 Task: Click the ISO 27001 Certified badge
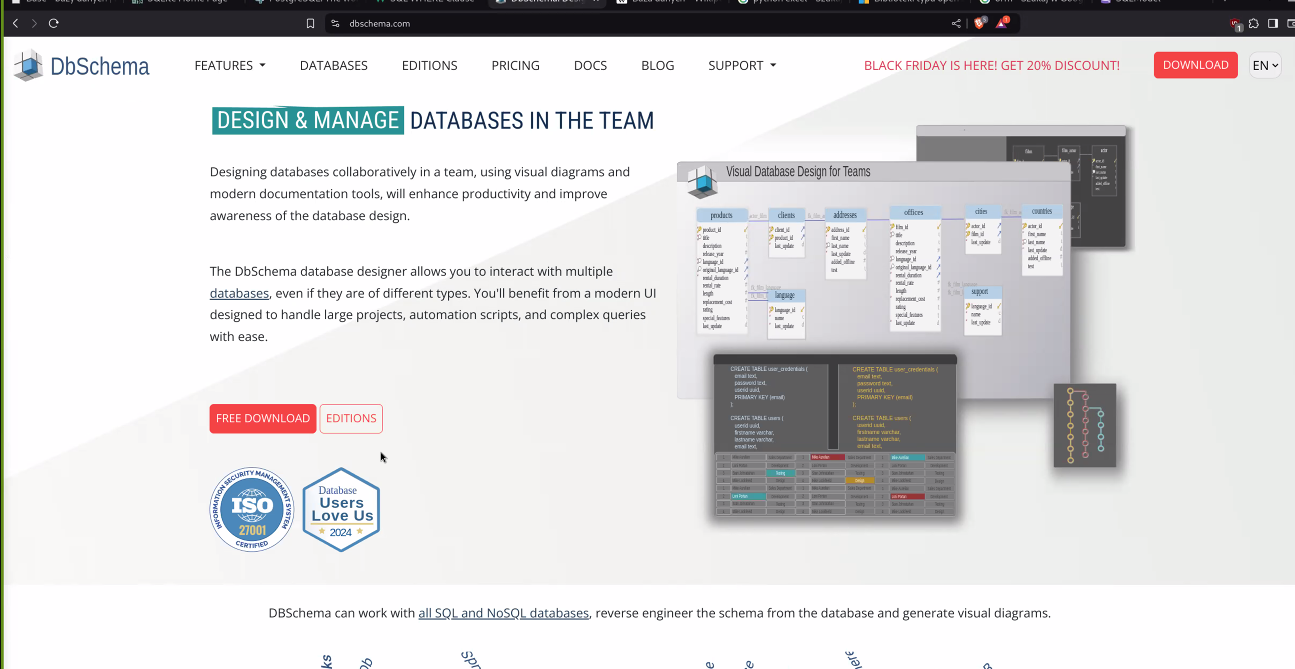coord(251,509)
